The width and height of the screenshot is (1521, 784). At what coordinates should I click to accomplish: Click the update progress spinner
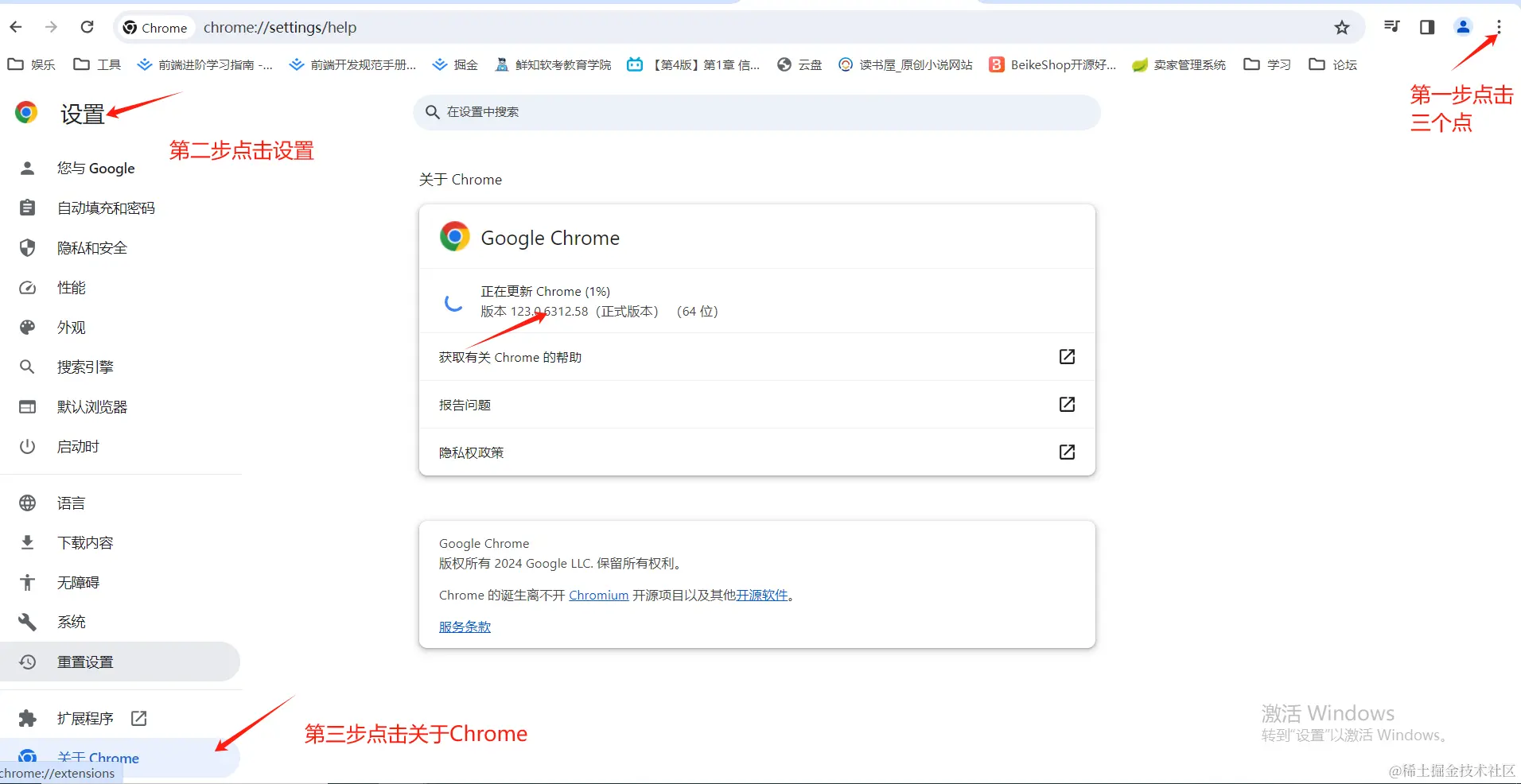click(453, 301)
